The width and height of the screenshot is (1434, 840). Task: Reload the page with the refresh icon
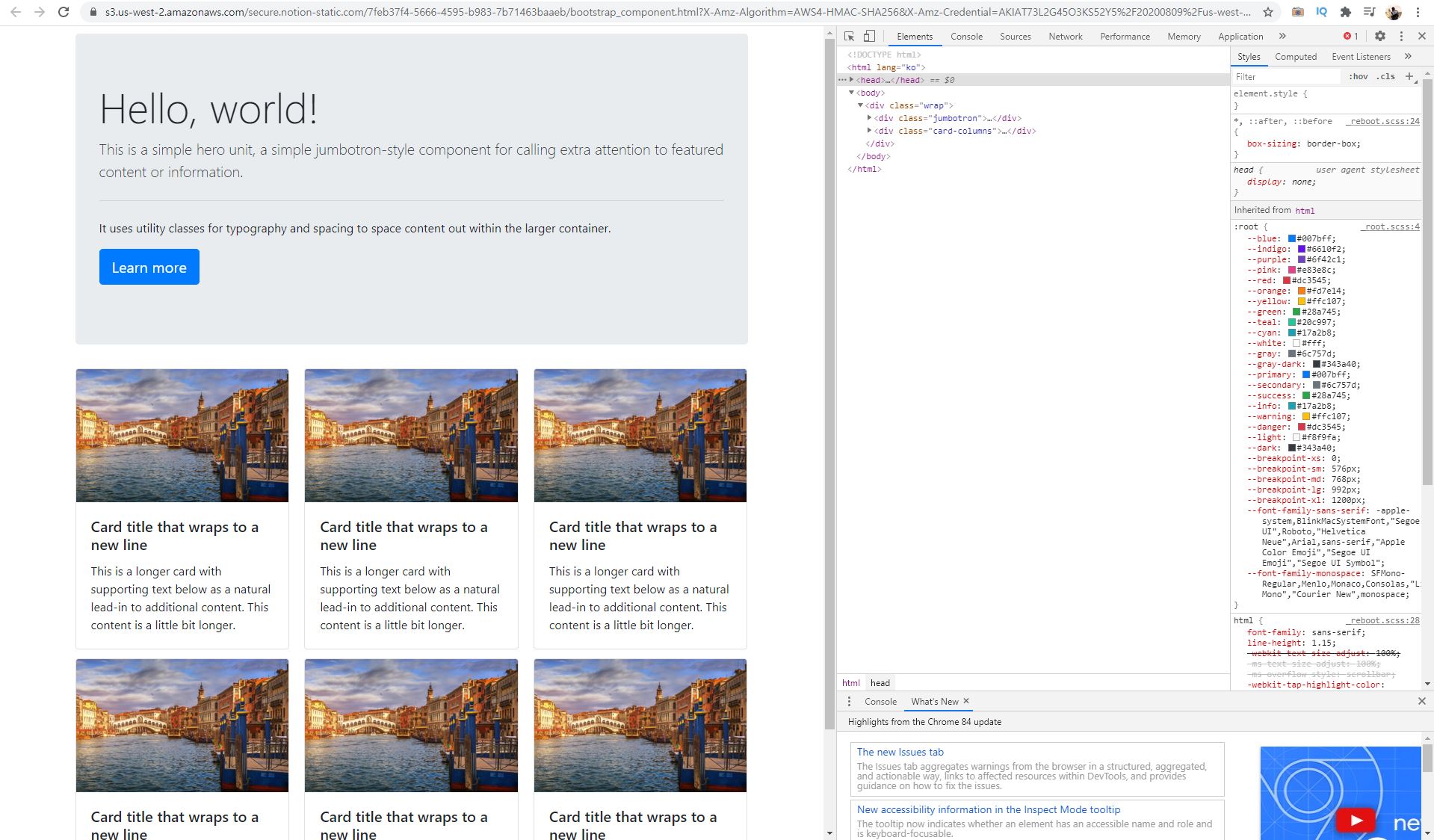64,12
